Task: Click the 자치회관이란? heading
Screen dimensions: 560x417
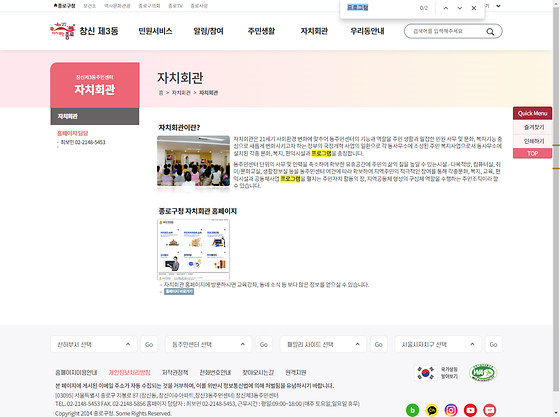Action: (179, 127)
